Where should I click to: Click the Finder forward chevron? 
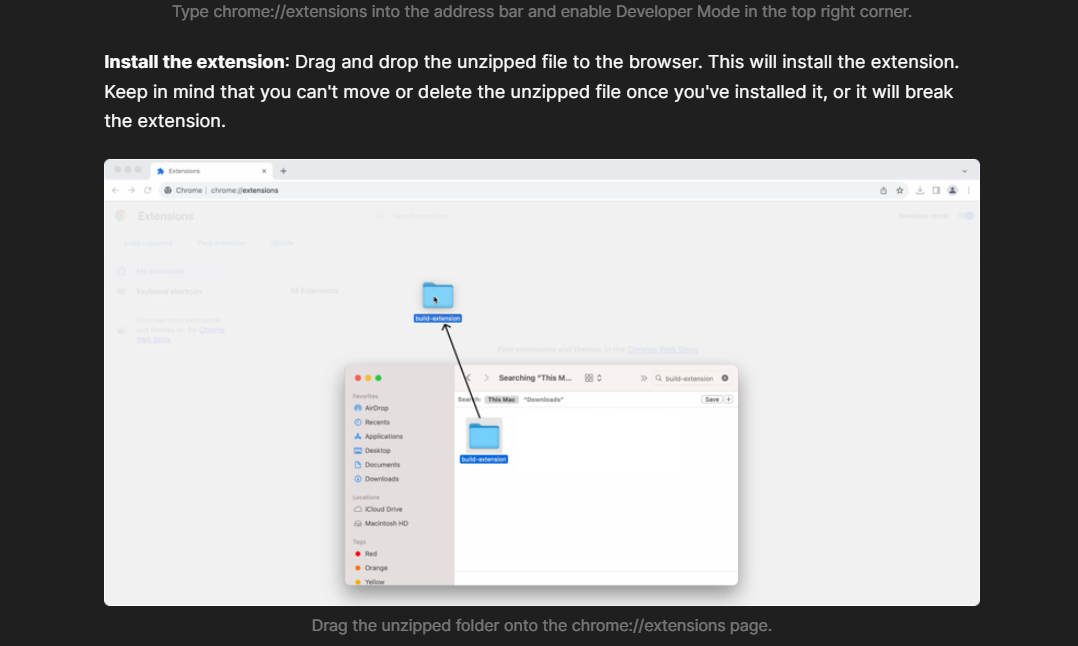point(486,378)
